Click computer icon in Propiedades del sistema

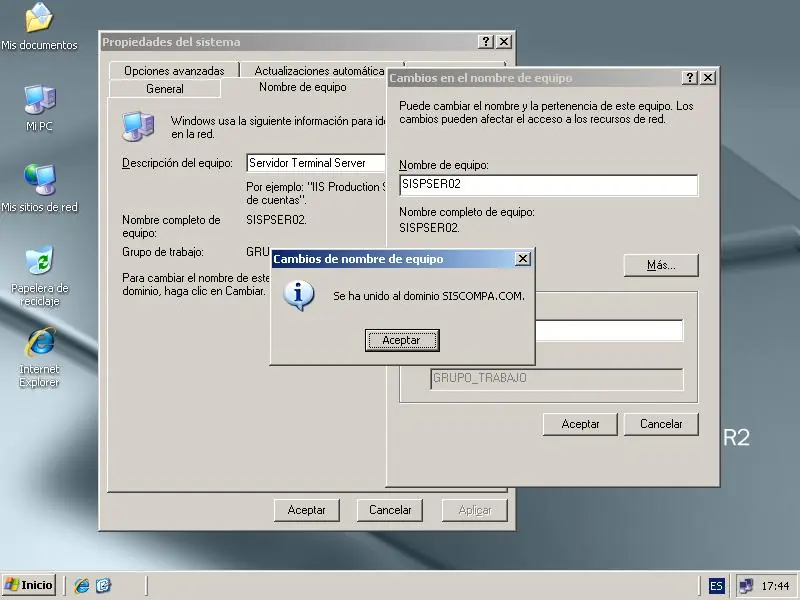click(138, 126)
